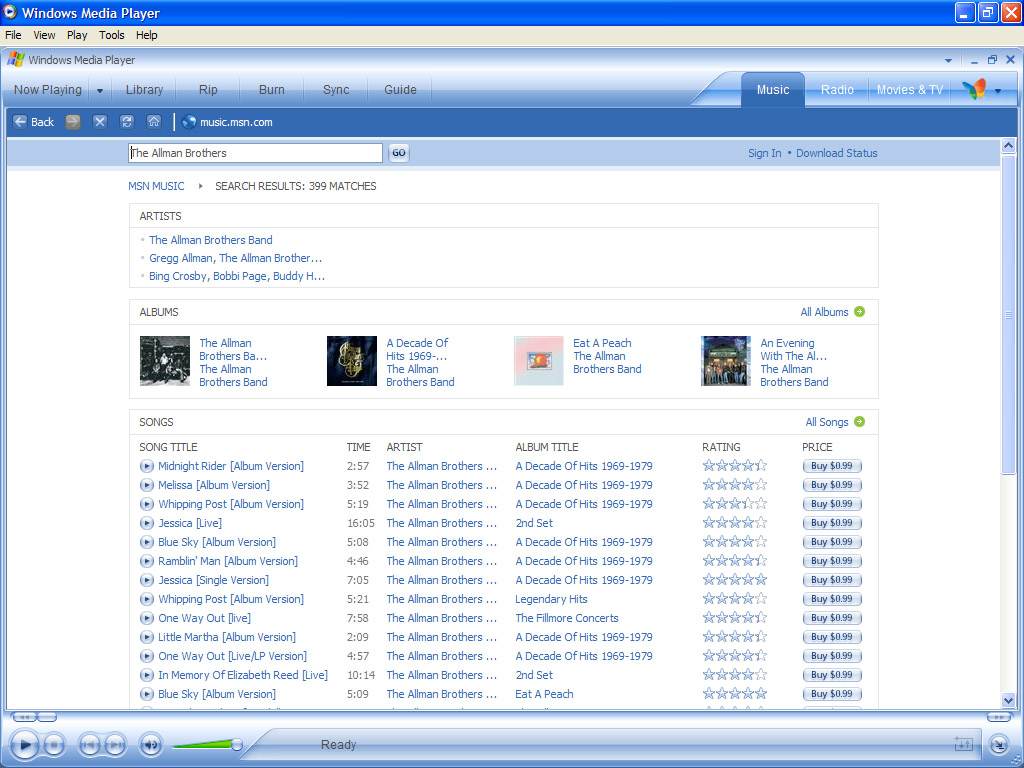Image resolution: width=1024 pixels, height=768 pixels.
Task: Mute the player sound
Action: (x=151, y=744)
